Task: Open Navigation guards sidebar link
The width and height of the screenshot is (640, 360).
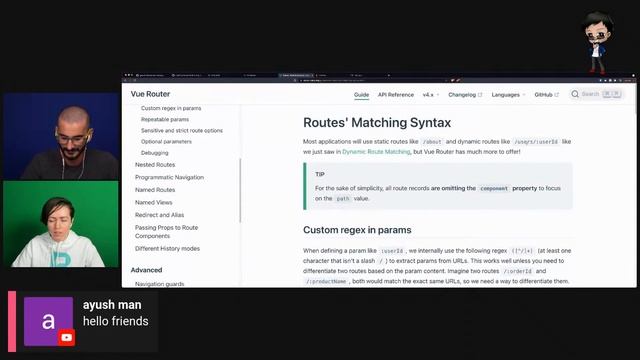Action: tap(160, 284)
